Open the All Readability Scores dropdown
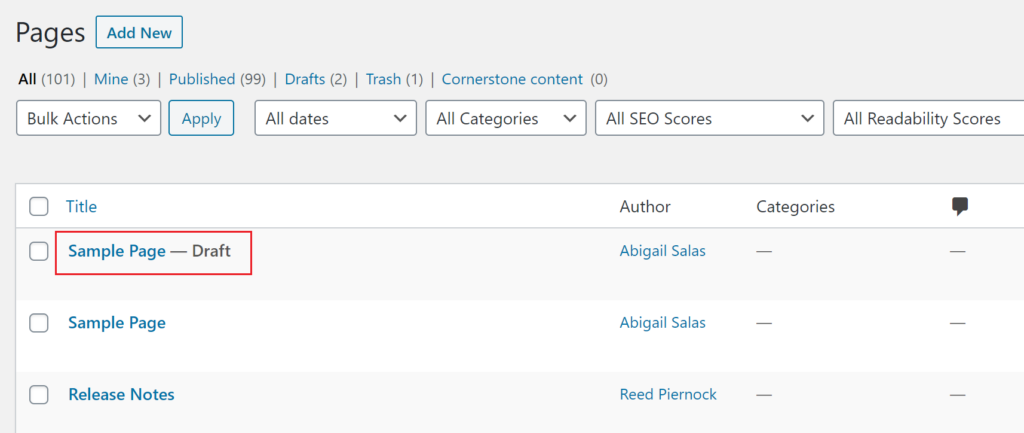 929,118
